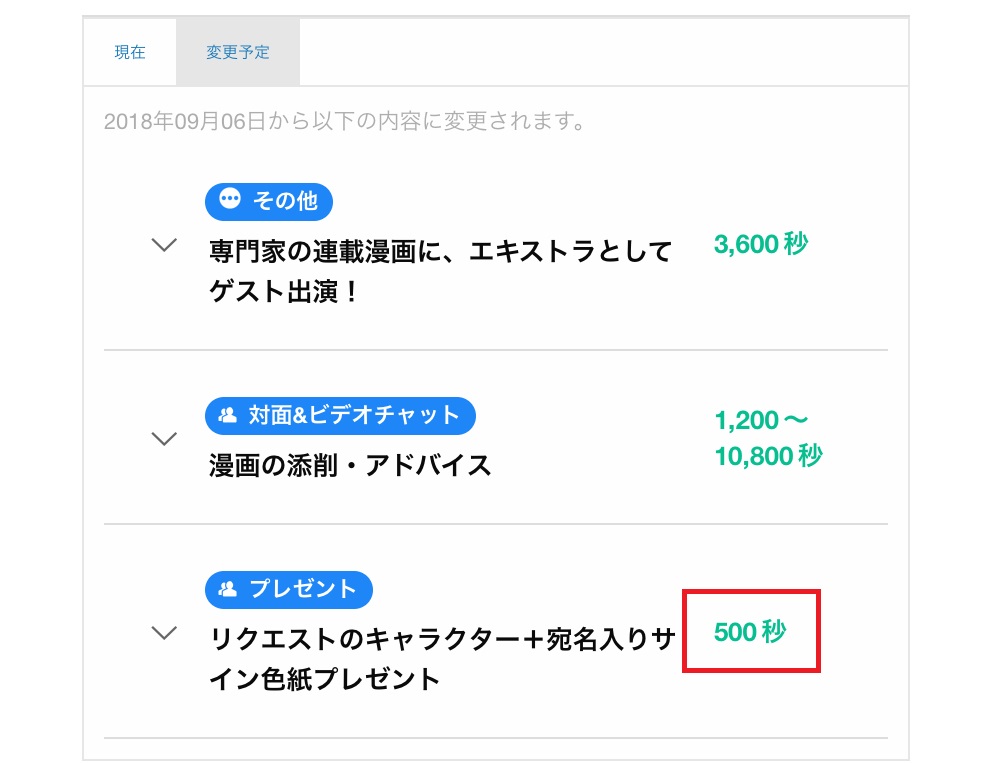The image size is (988, 763).
Task: Click the プレゼント label text
Action: click(x=303, y=589)
